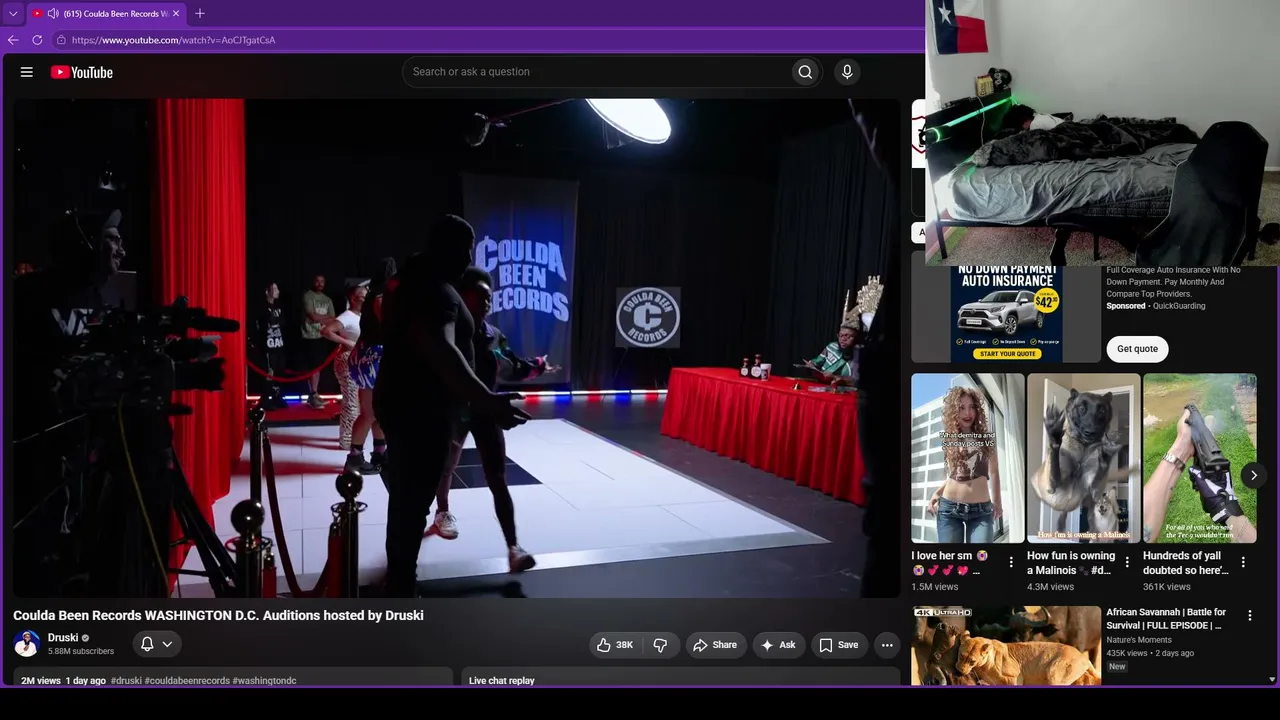Open the #couldabeenrecords hashtag
Screen dimensions: 1280x720
[187, 681]
